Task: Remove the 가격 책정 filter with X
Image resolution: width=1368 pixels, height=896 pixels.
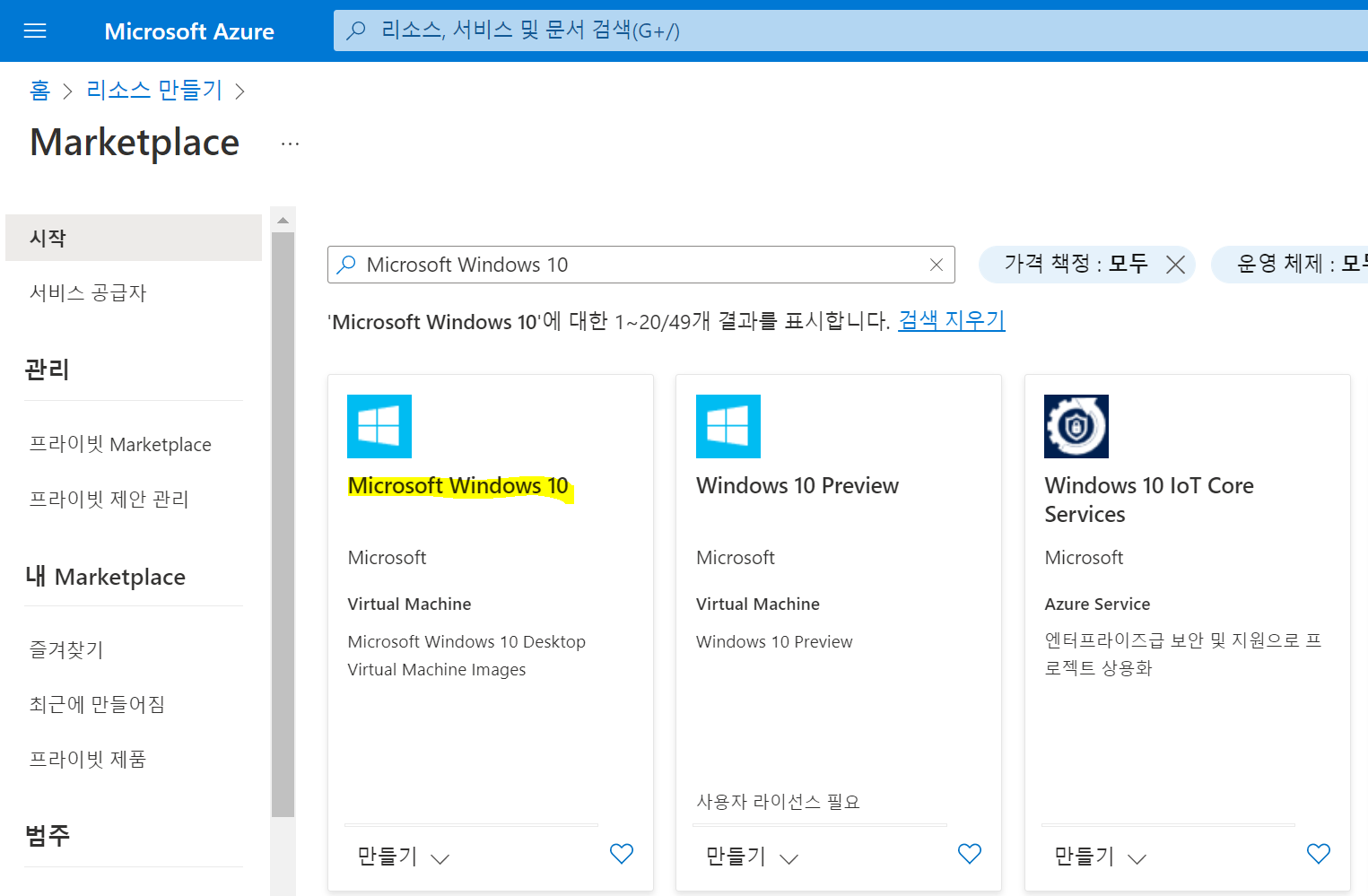Action: [1175, 265]
